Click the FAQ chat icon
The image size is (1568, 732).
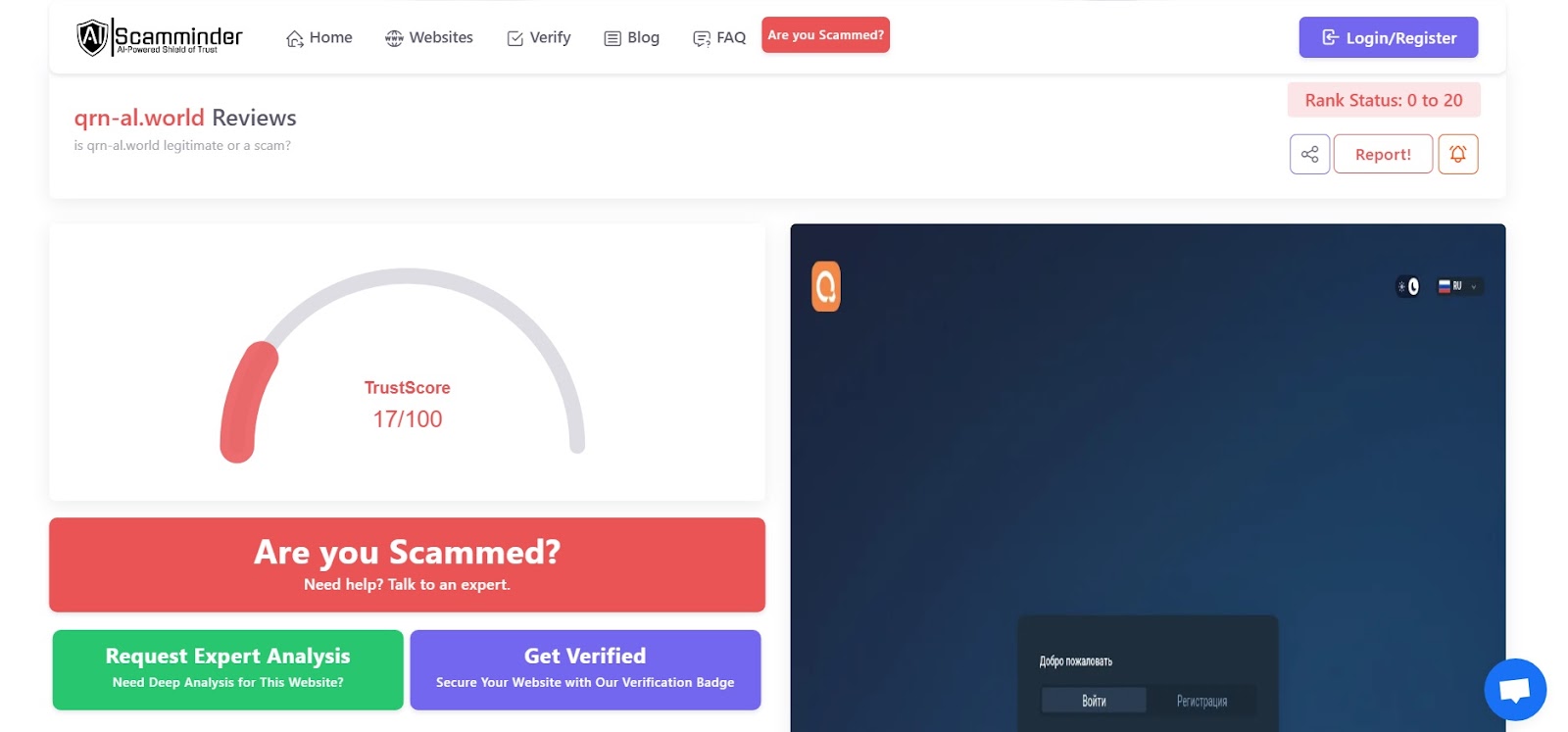tap(702, 39)
